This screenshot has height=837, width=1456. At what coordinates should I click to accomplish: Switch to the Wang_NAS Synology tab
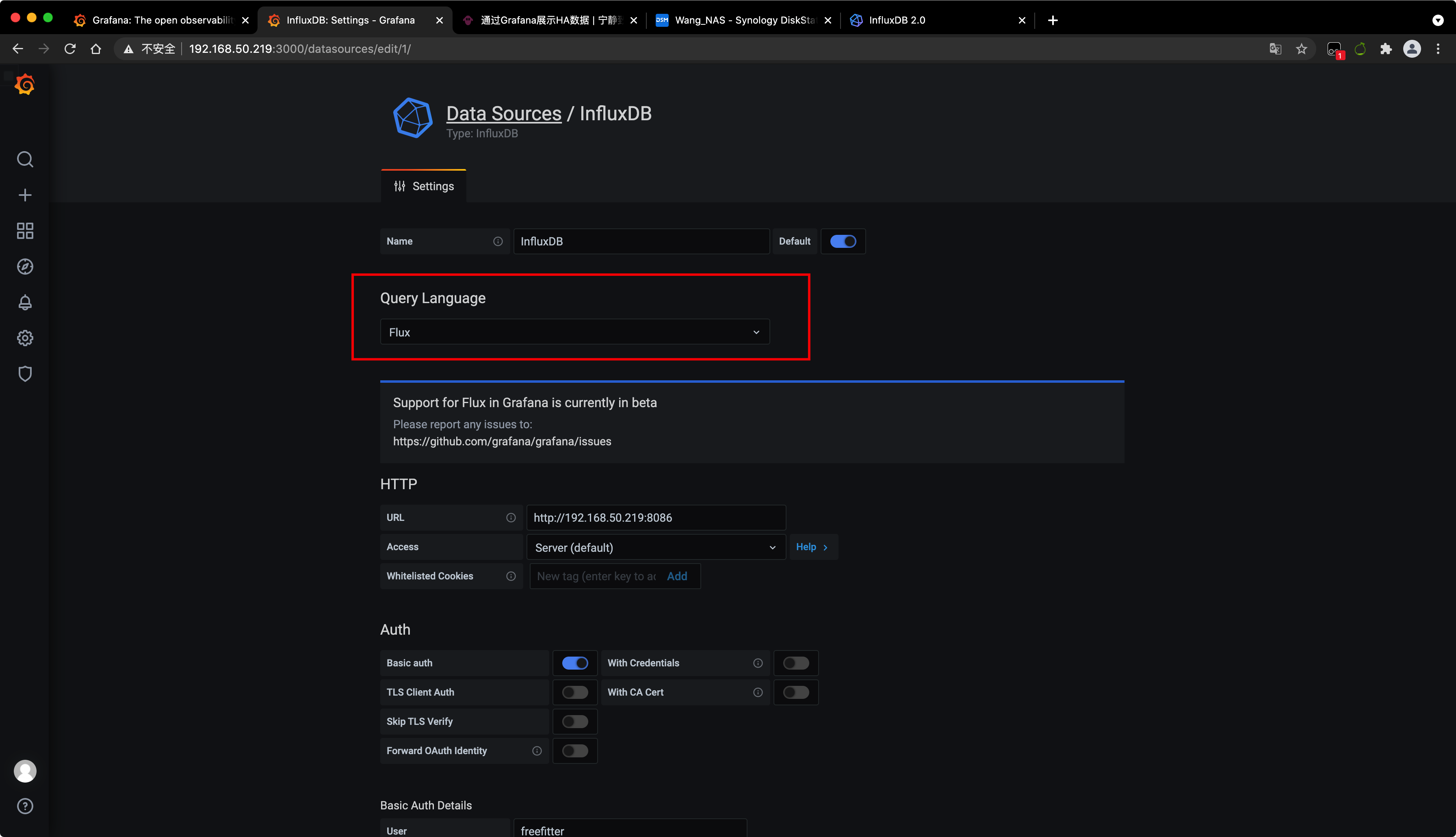tap(744, 20)
